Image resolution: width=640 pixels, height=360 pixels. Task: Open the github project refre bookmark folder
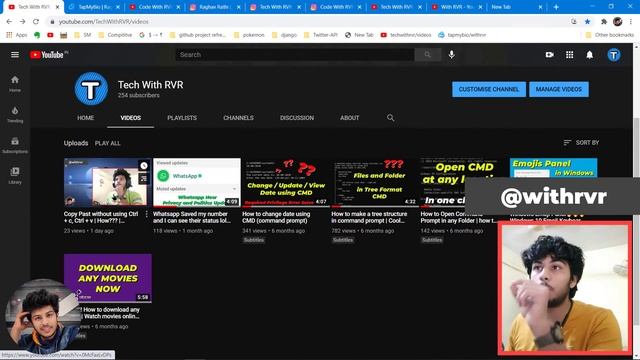click(x=198, y=35)
